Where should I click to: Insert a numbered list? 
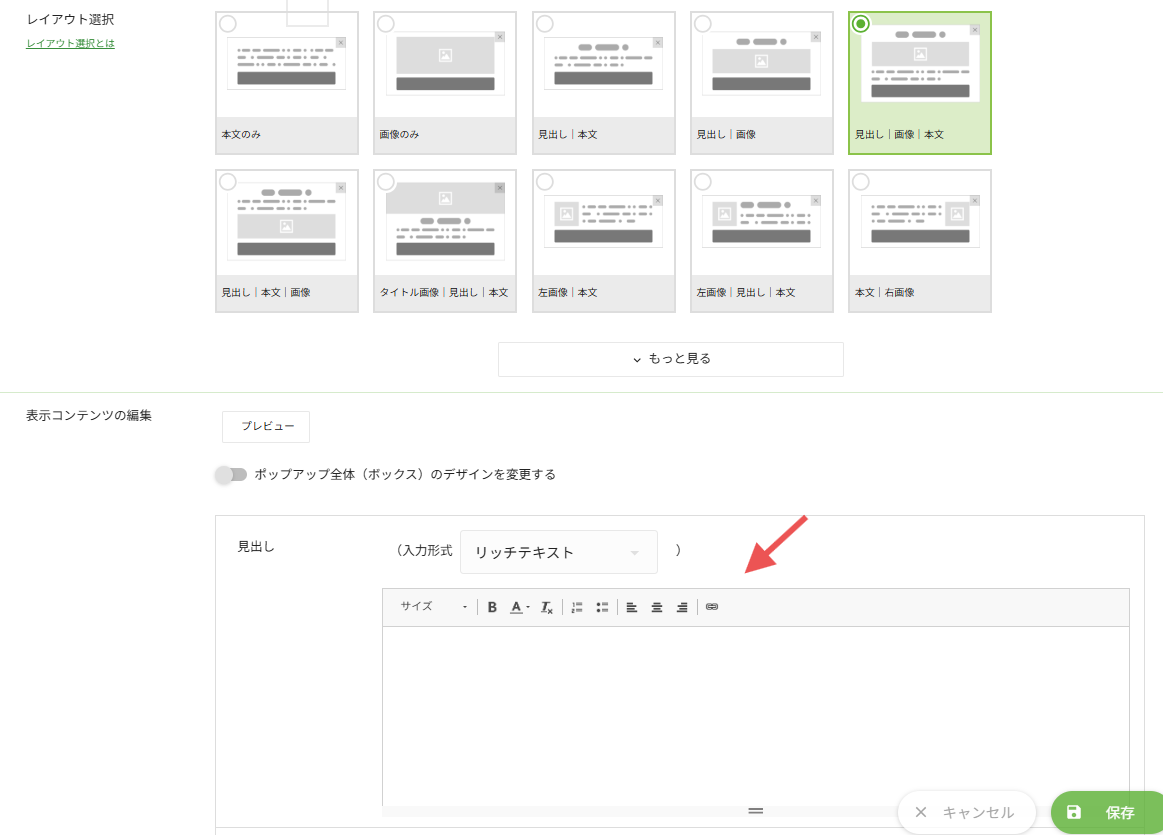pyautogui.click(x=577, y=607)
